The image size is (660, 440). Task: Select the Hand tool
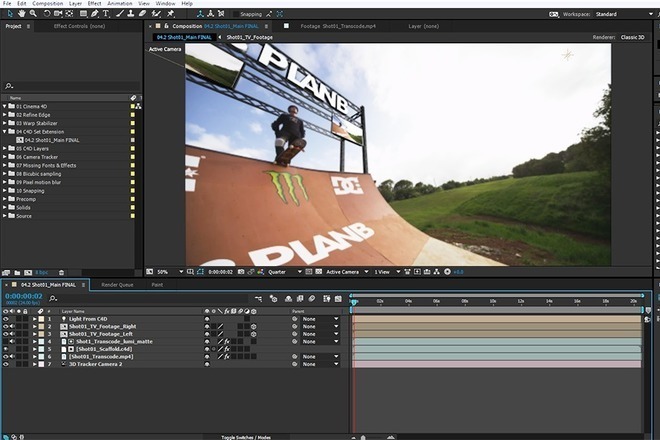[21, 14]
